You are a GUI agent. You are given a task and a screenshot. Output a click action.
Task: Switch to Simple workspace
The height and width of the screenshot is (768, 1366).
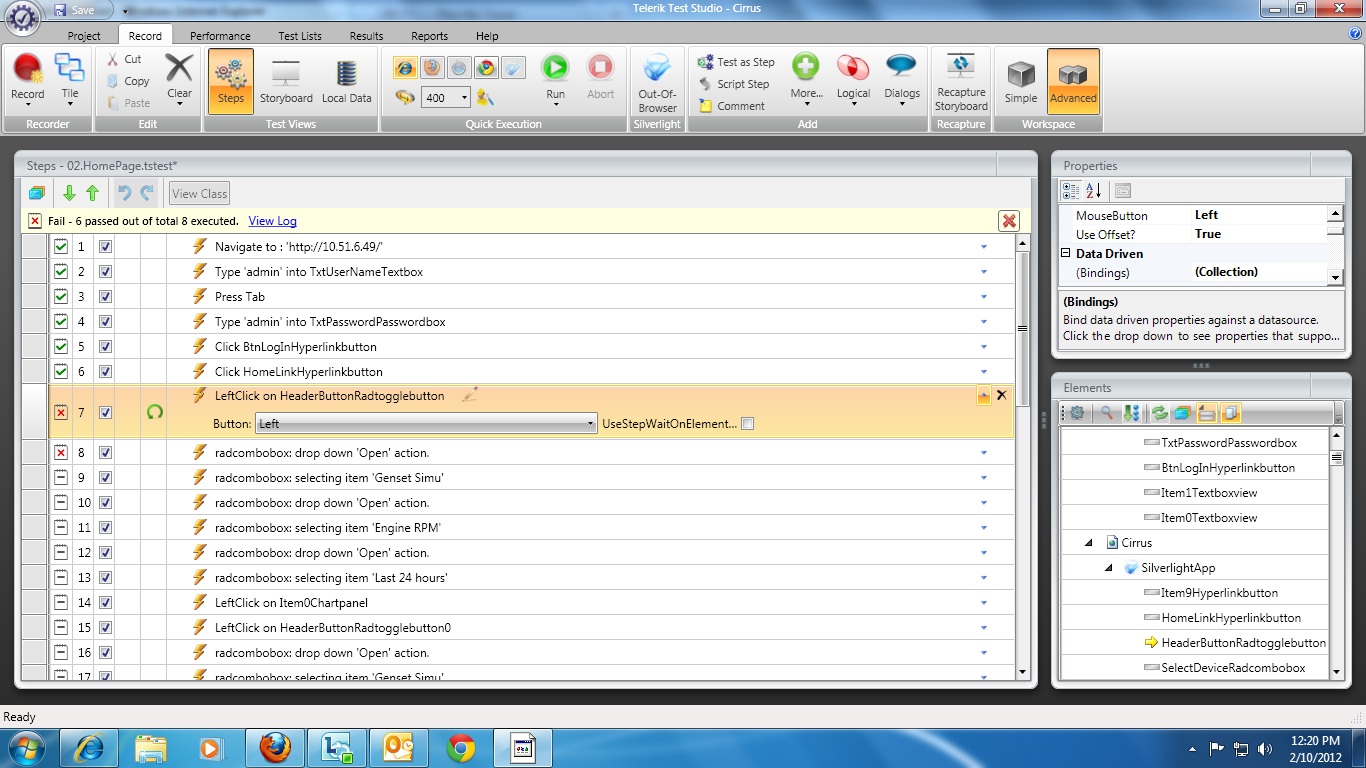(1021, 81)
